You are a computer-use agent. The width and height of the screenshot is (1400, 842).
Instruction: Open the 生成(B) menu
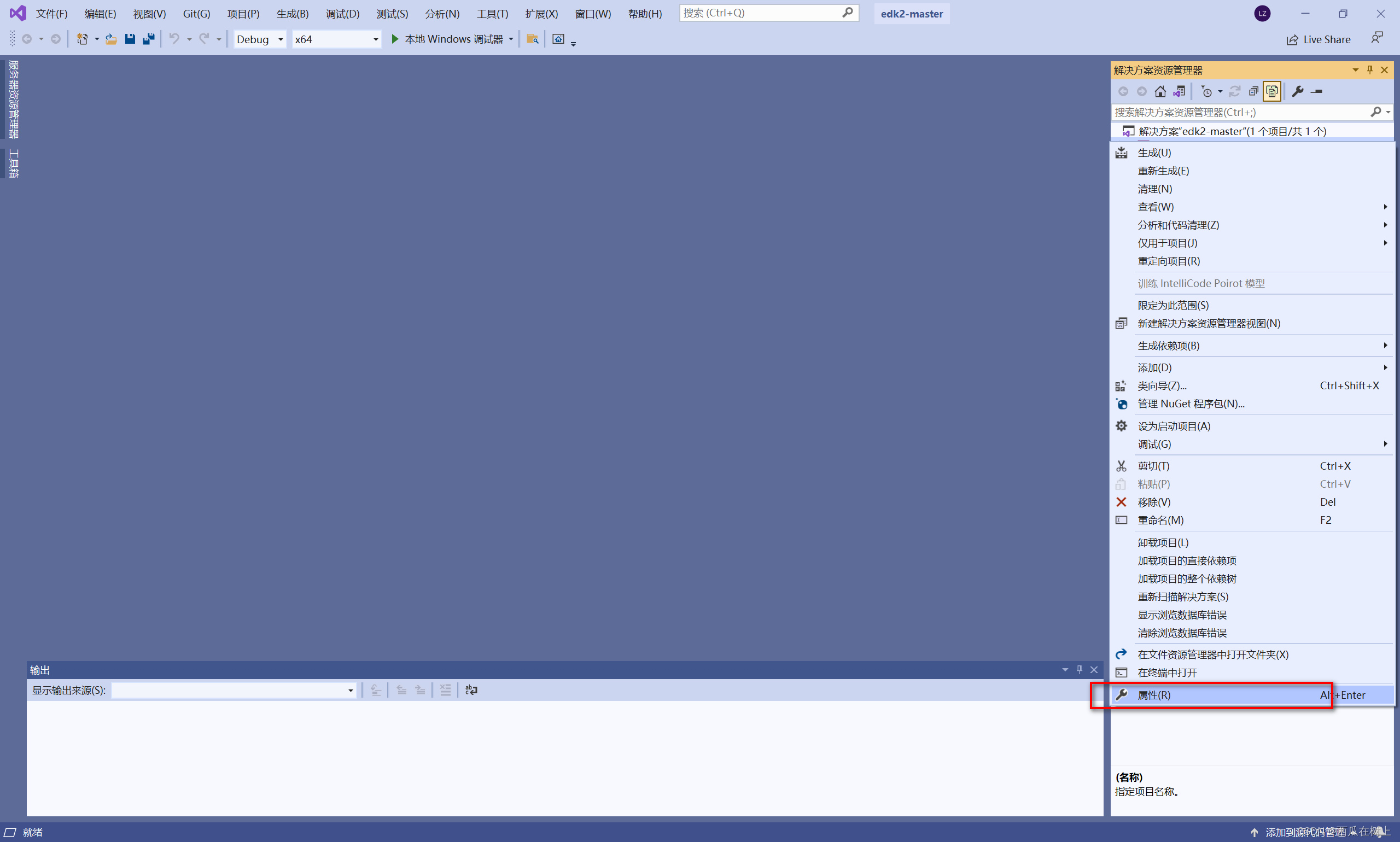(x=292, y=14)
